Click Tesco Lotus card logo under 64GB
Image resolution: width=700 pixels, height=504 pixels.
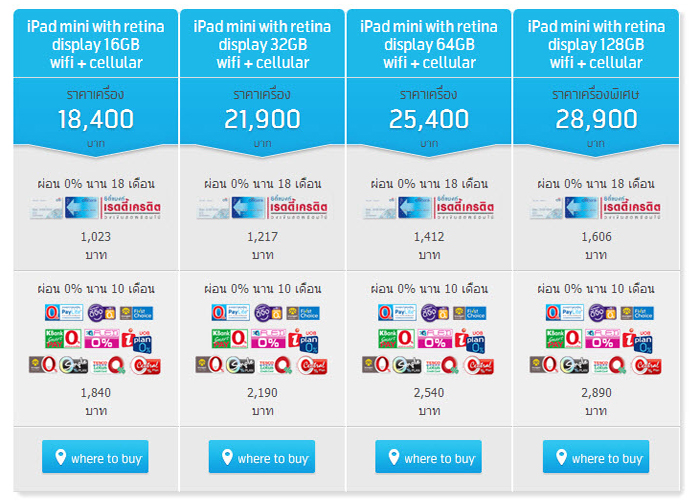click(442, 365)
